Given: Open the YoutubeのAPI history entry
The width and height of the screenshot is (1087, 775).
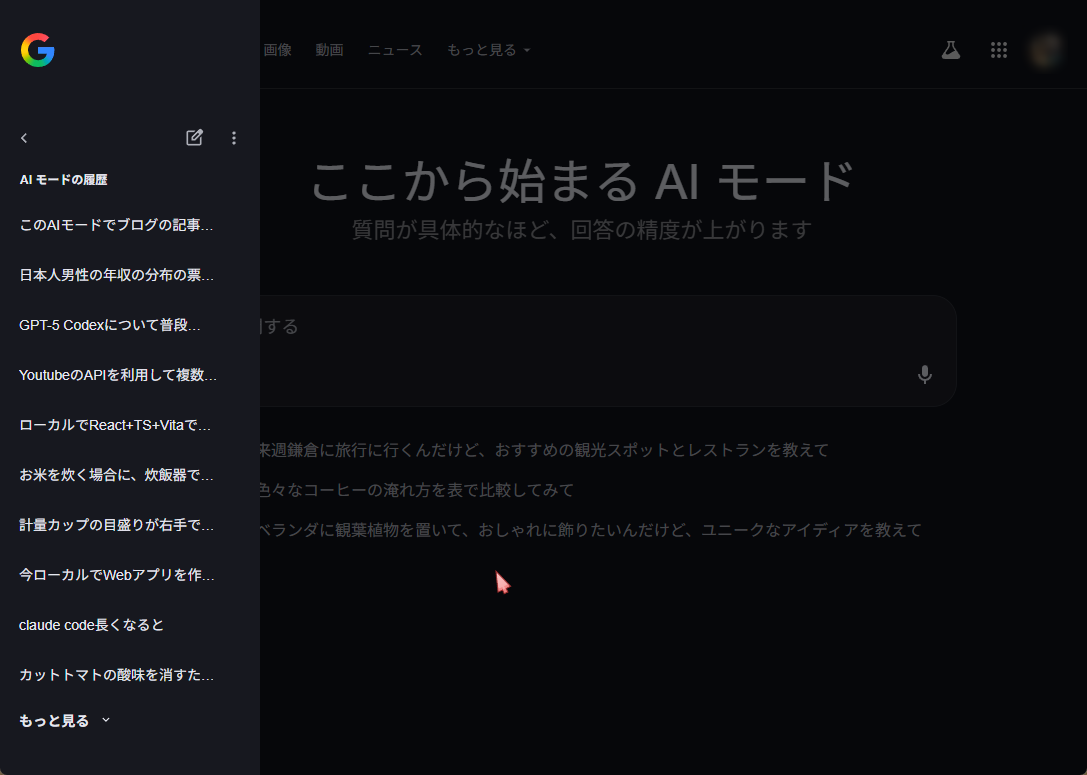Looking at the screenshot, I should pos(118,375).
